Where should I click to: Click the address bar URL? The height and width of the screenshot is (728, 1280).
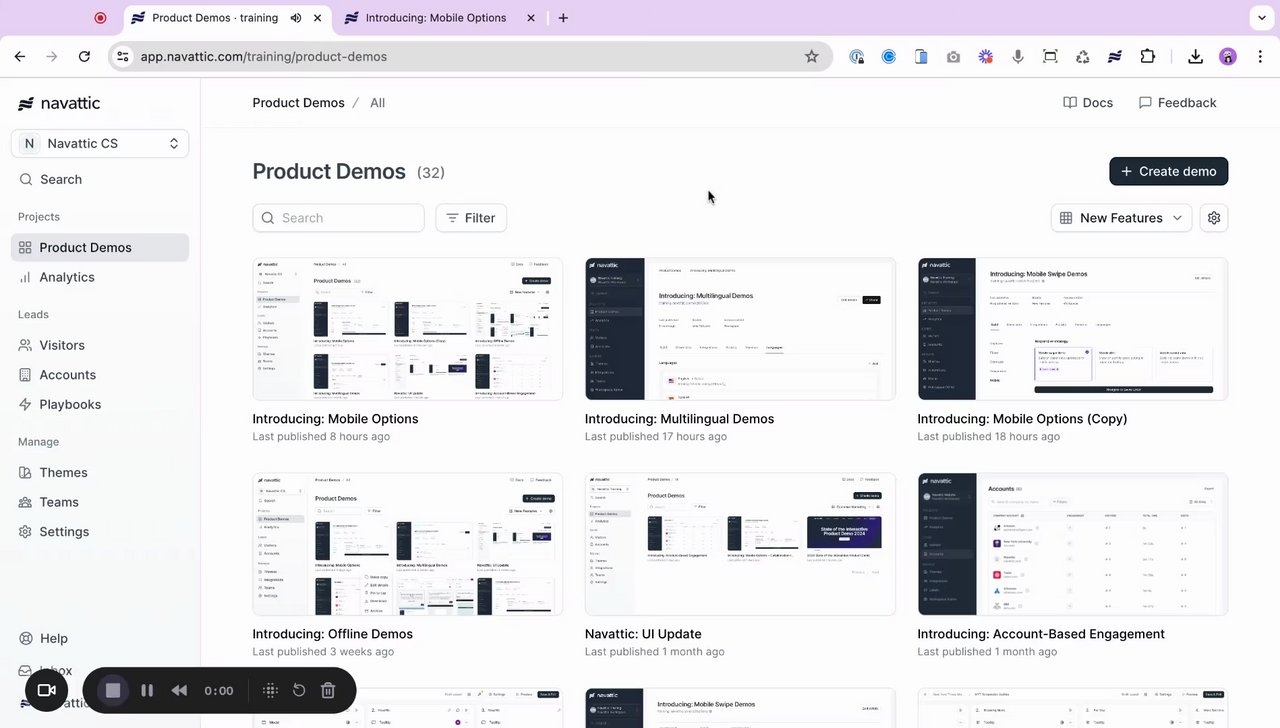click(x=263, y=57)
